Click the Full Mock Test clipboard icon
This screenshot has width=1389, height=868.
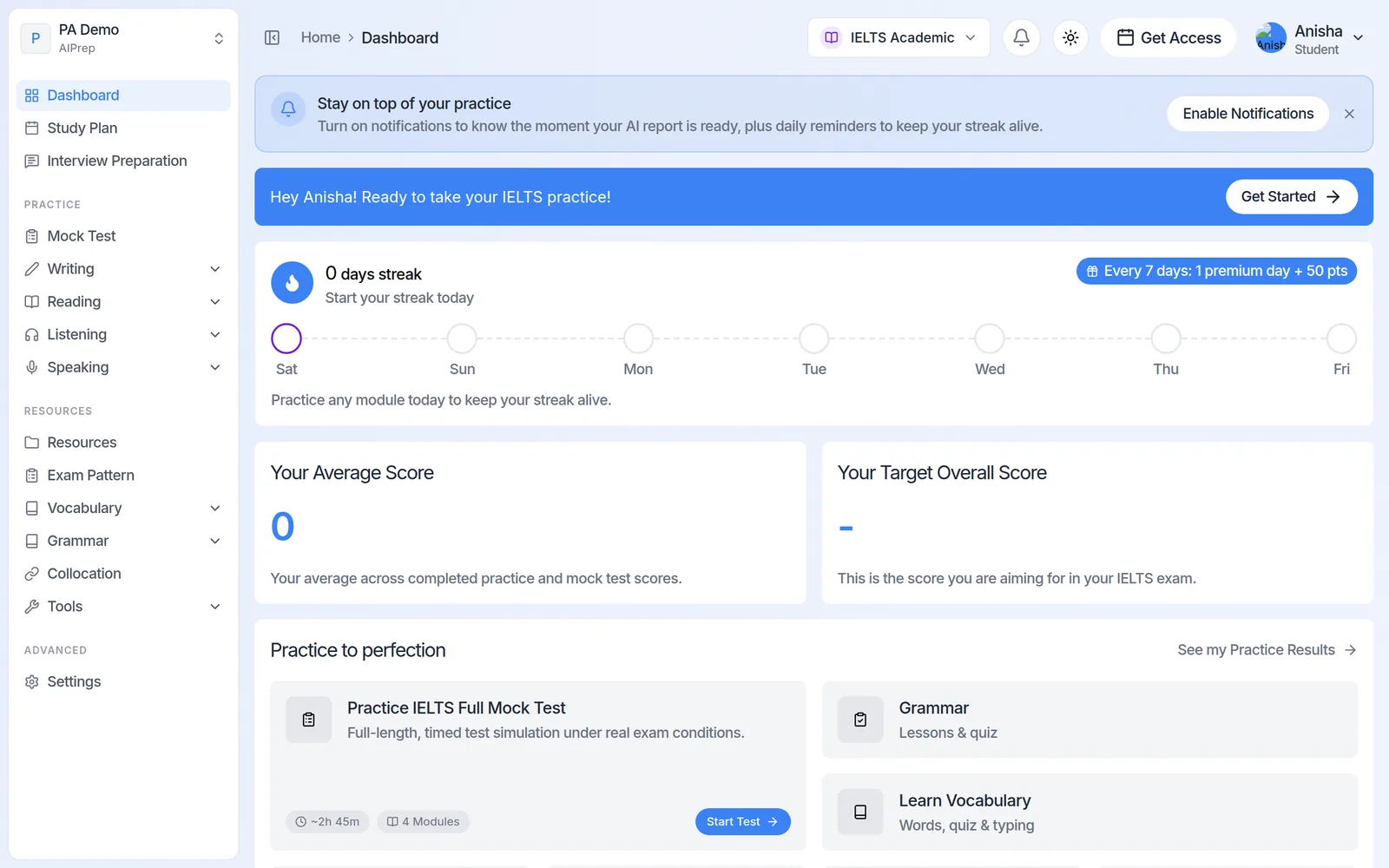(308, 720)
